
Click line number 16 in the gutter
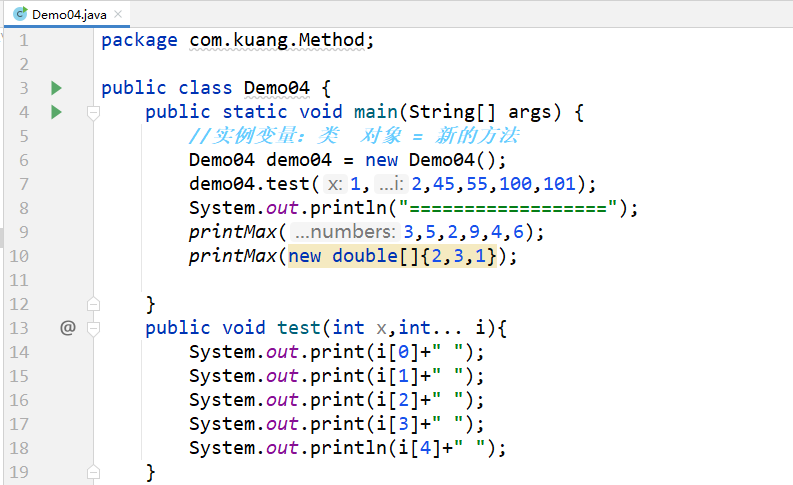(x=19, y=400)
